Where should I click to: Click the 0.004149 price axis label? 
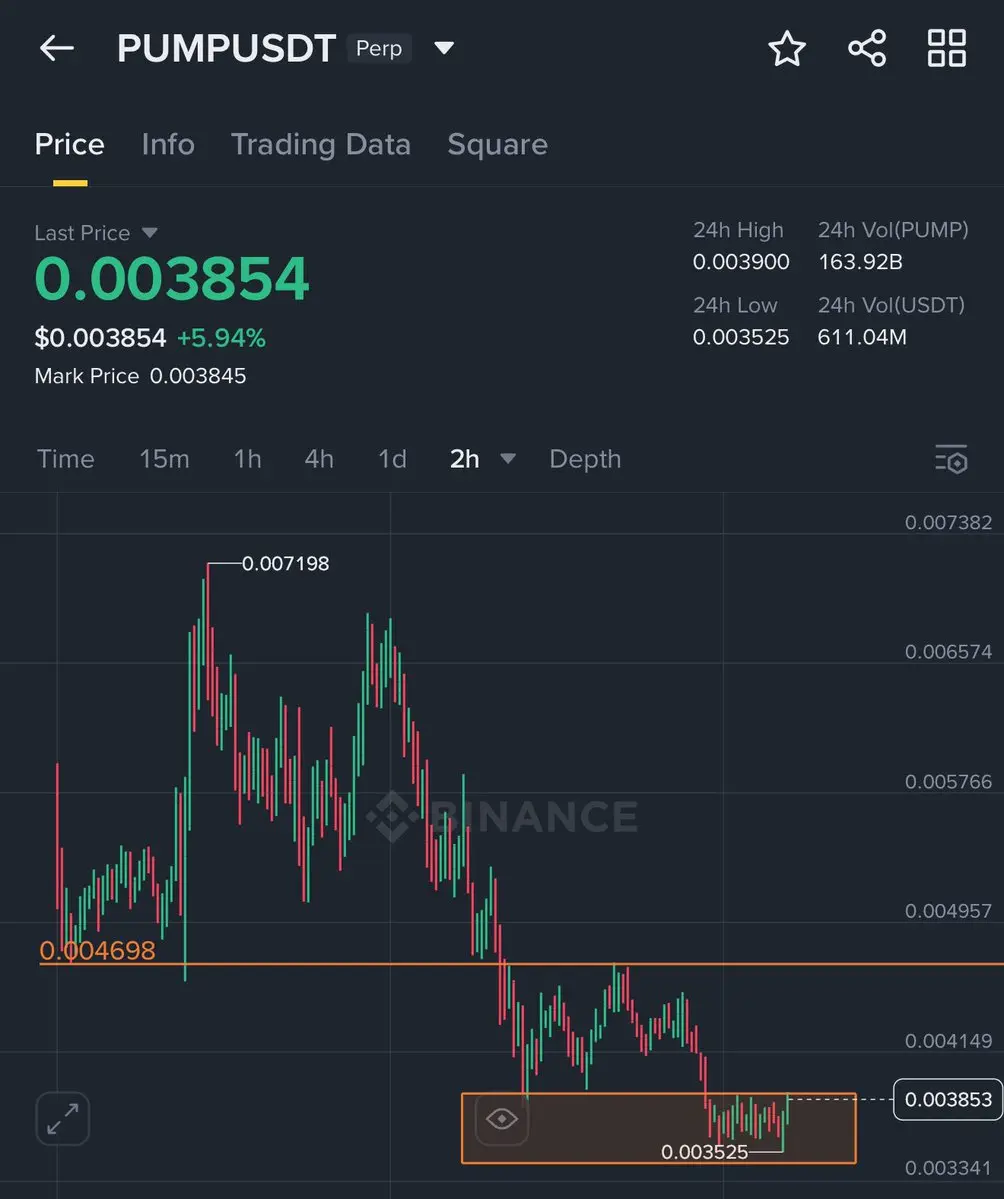point(948,1041)
